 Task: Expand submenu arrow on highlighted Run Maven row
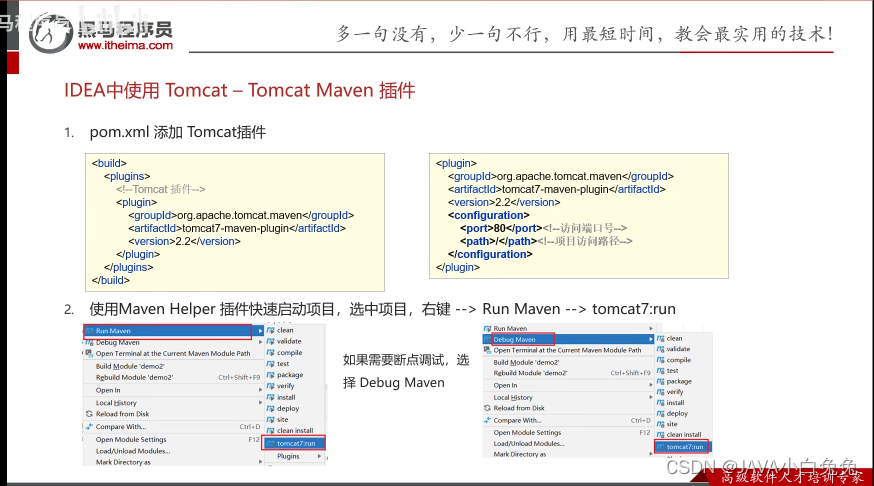(x=260, y=331)
